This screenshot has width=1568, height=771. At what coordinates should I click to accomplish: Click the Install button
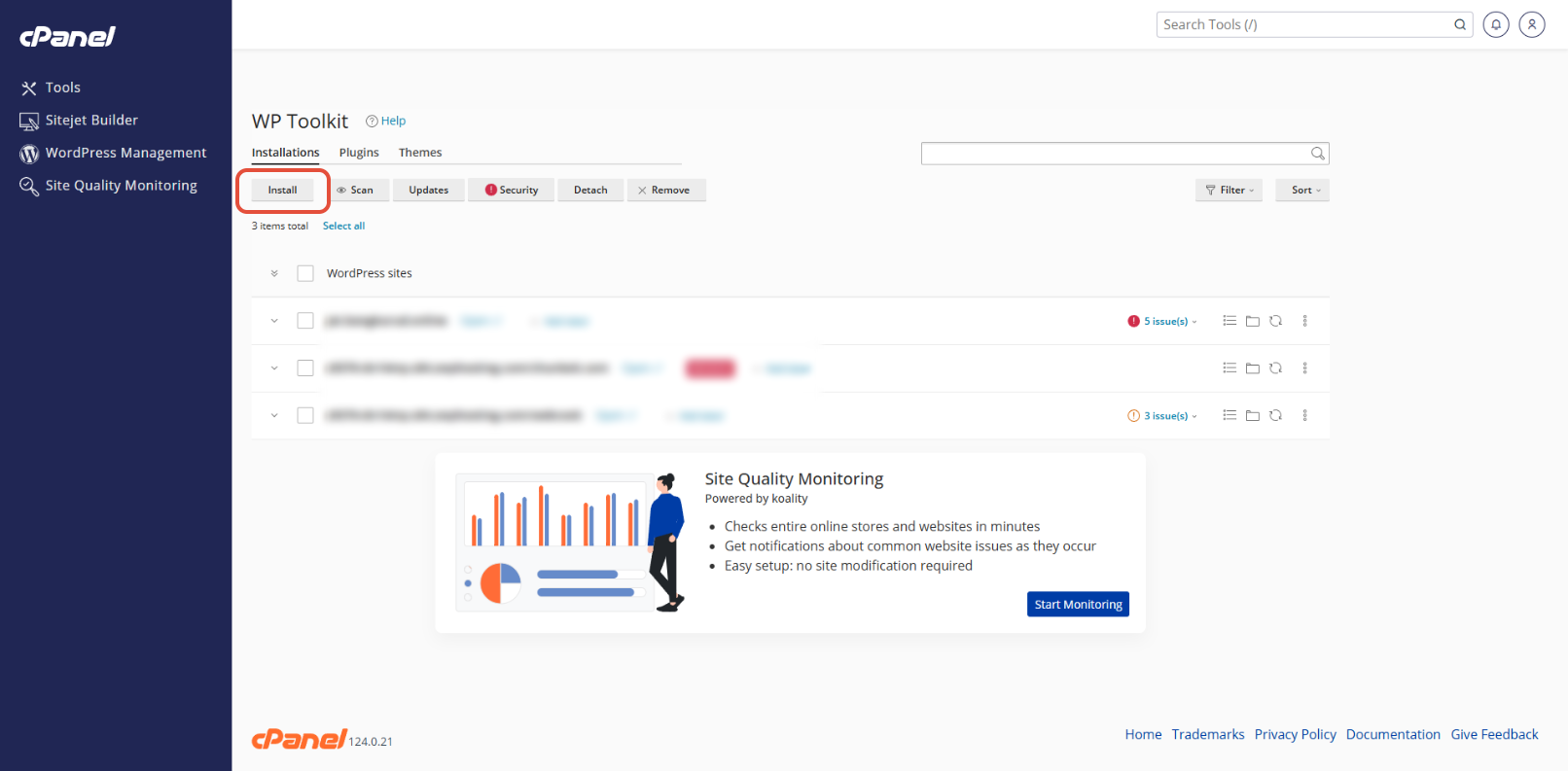pos(283,191)
